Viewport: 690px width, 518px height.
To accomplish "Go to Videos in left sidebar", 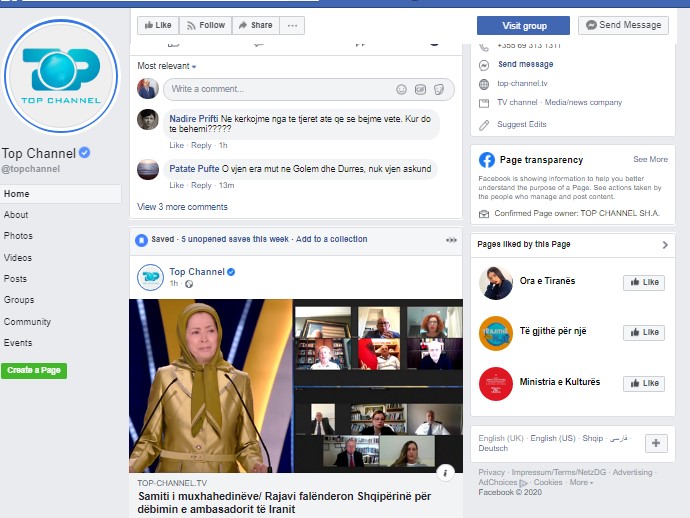I will tap(18, 258).
